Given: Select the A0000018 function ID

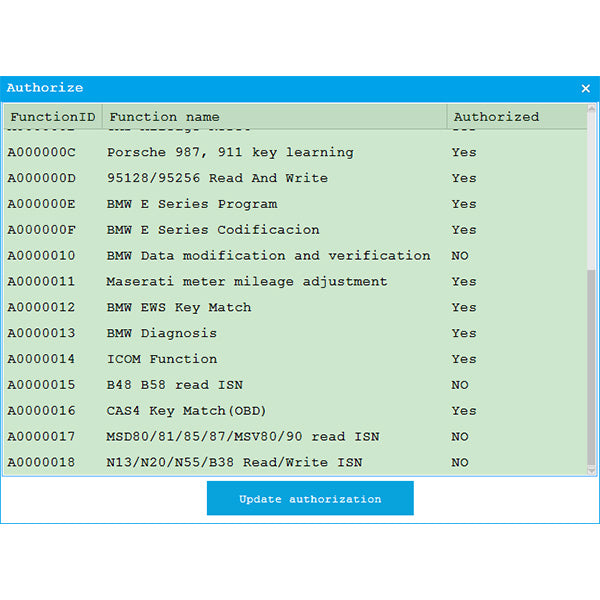Looking at the screenshot, I should click(x=41, y=462).
